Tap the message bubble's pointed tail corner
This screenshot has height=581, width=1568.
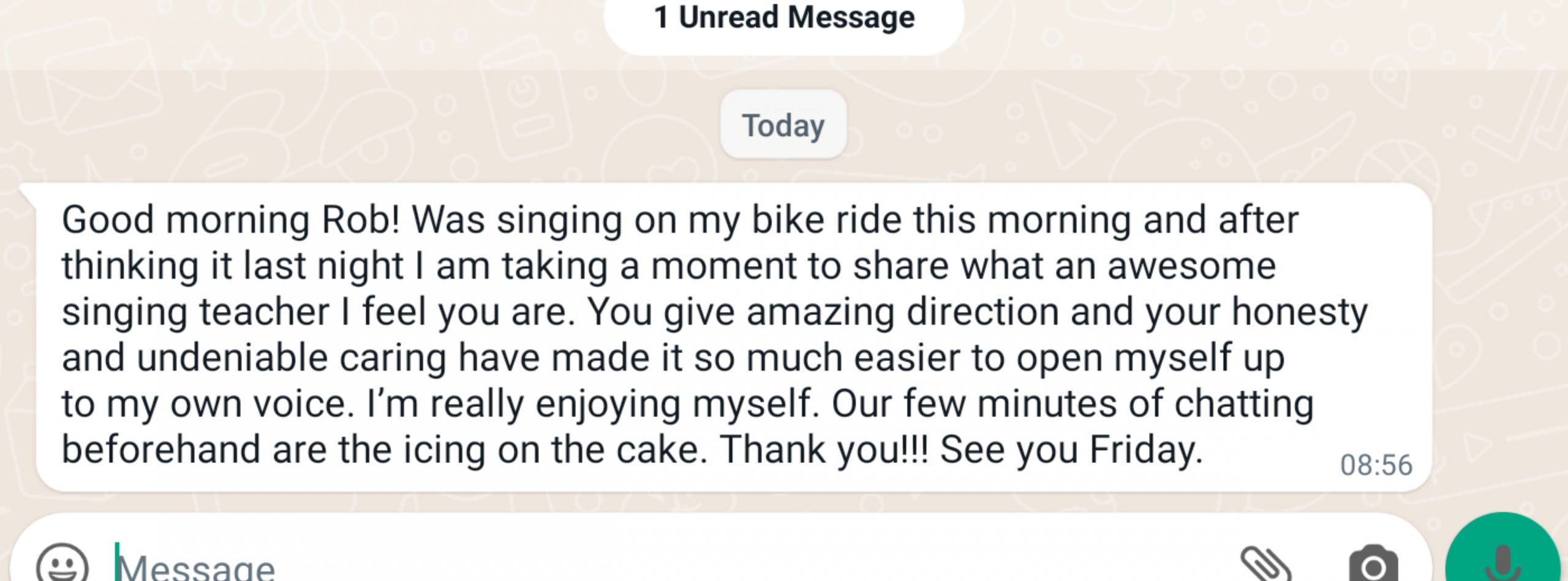pos(28,193)
